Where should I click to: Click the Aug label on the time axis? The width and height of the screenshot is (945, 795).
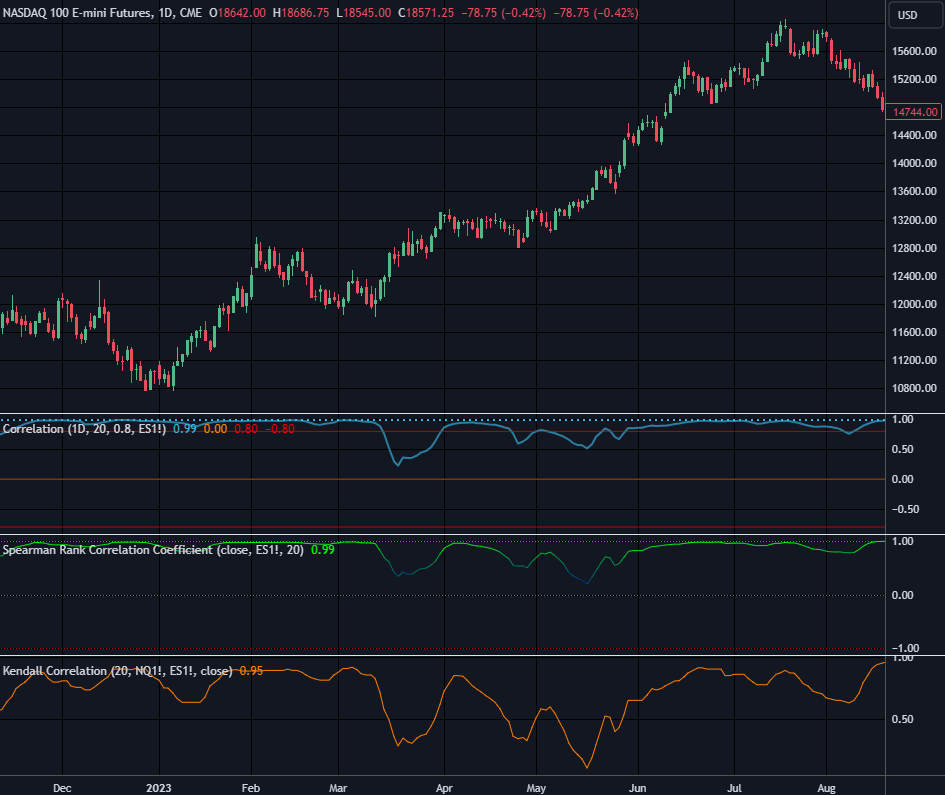[826, 788]
